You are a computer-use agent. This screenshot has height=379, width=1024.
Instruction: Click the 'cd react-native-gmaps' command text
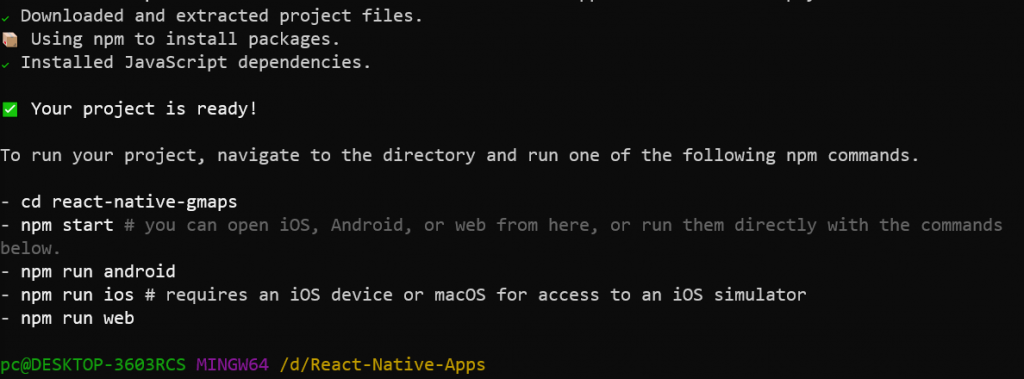tap(128, 202)
